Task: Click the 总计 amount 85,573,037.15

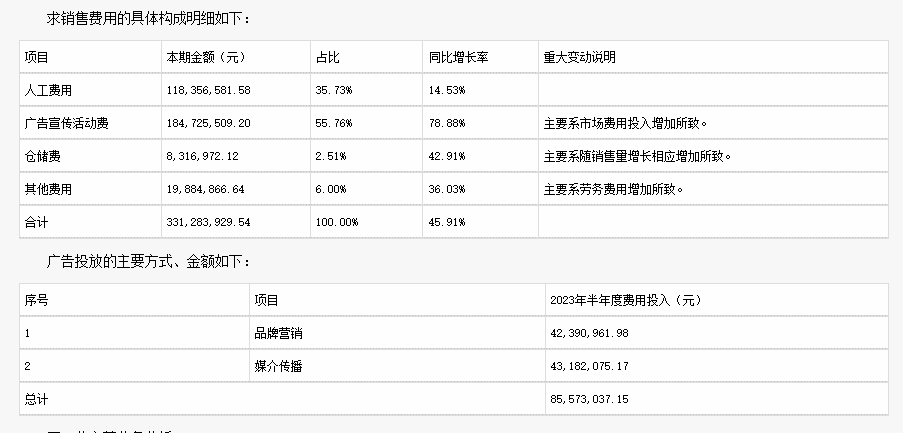Action: [589, 398]
